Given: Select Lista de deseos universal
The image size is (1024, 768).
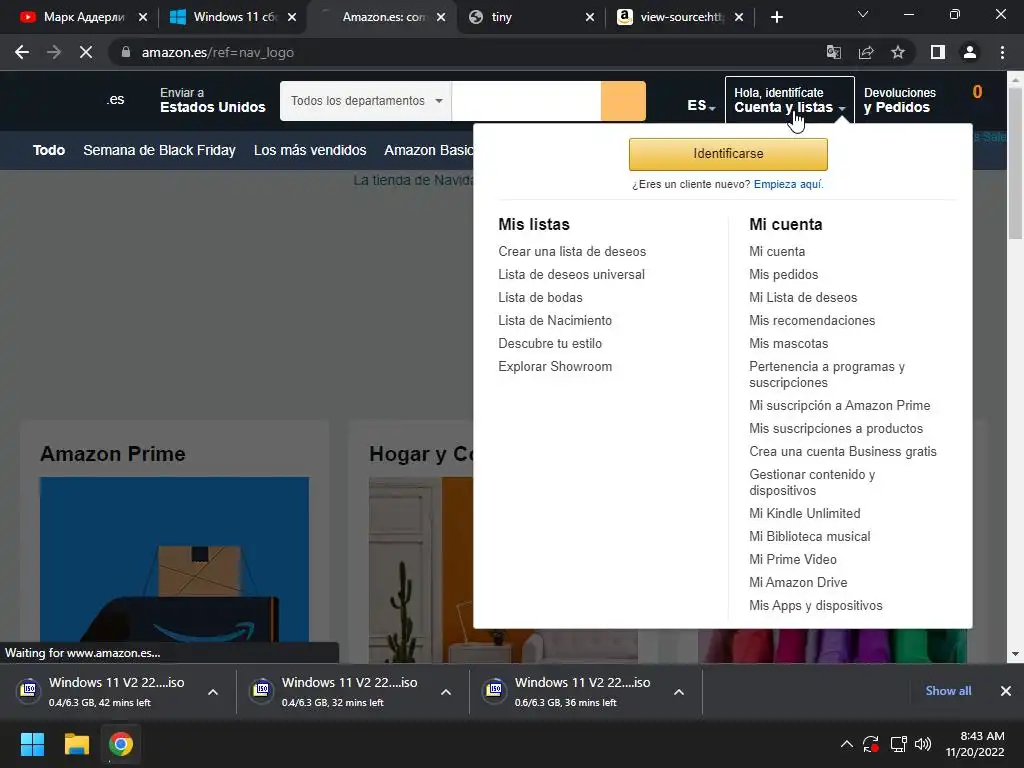Looking at the screenshot, I should 571,274.
